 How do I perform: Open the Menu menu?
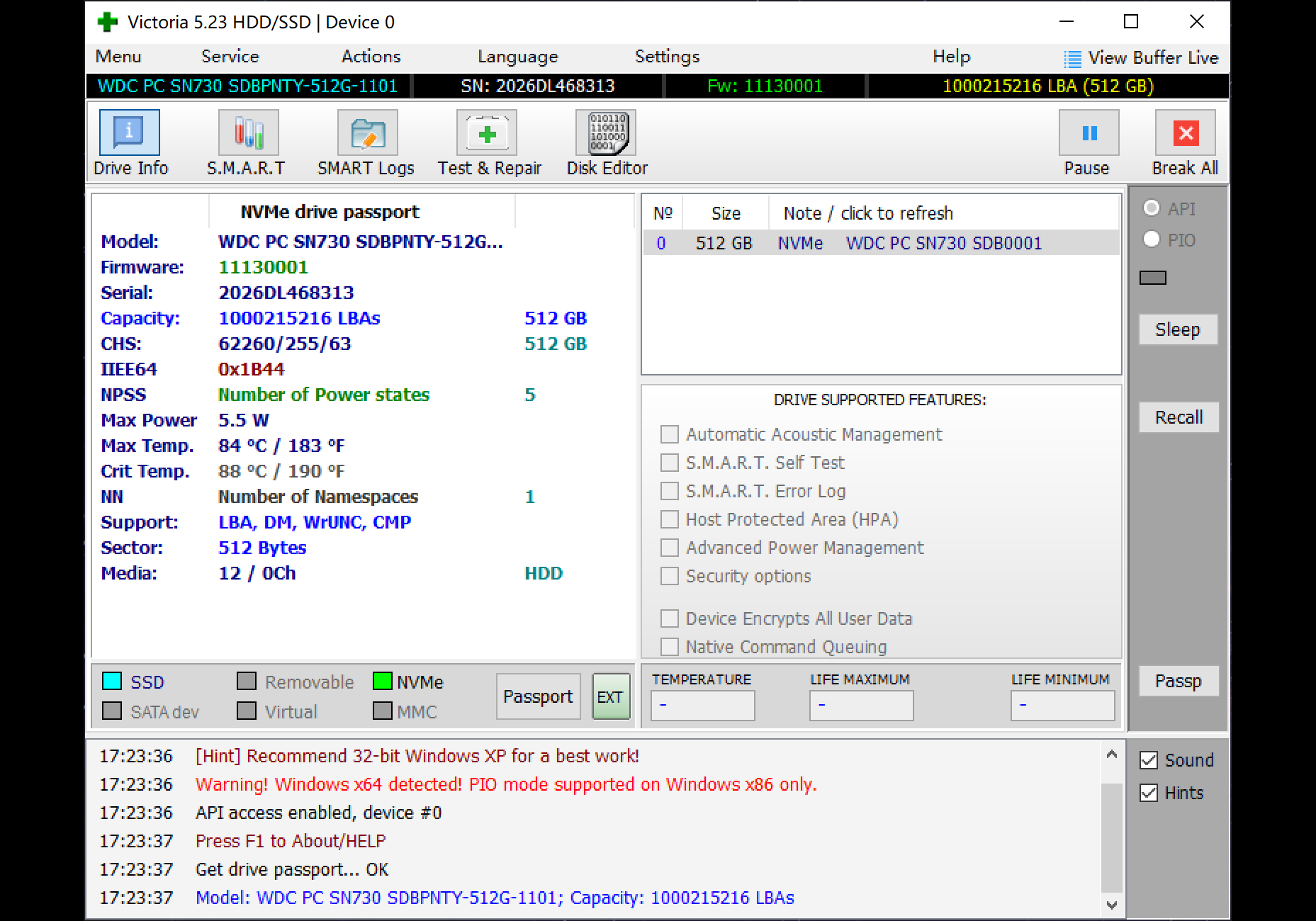click(118, 57)
